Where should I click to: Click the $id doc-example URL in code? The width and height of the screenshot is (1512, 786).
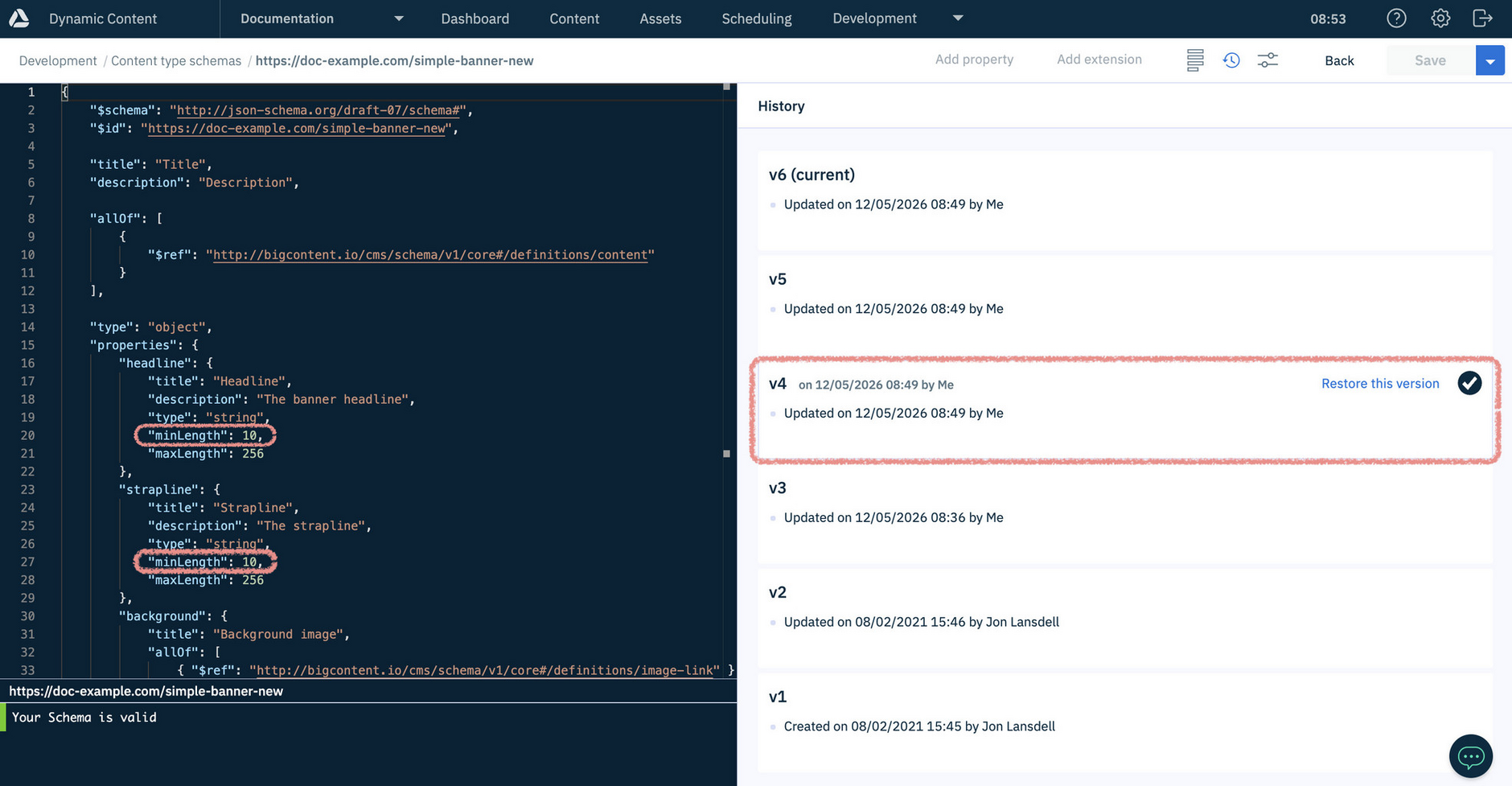pyautogui.click(x=296, y=128)
